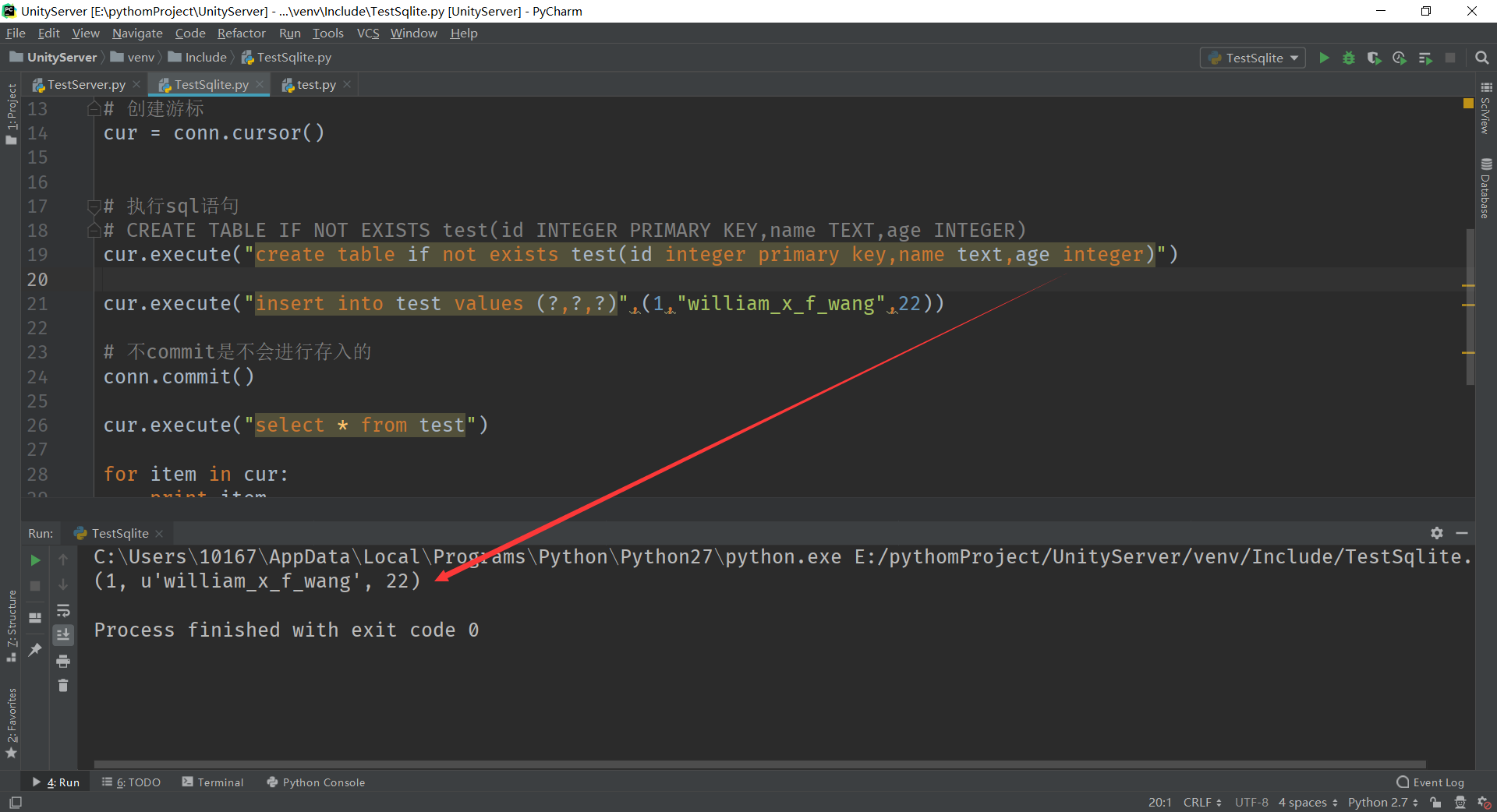Clear the Run console output
Screen dimensions: 1497x812
[63, 686]
